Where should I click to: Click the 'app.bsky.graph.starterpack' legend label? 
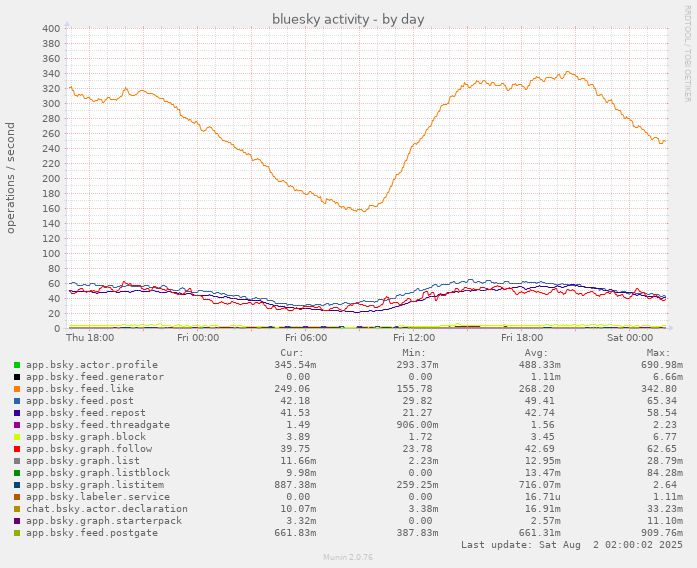(x=104, y=521)
